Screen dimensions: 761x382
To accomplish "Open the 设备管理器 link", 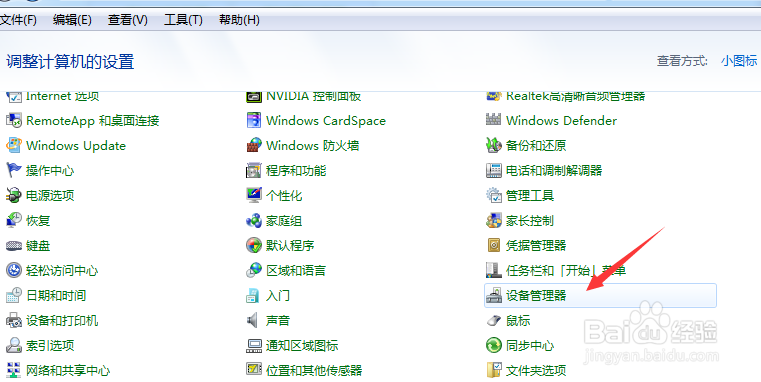I will click(x=536, y=296).
